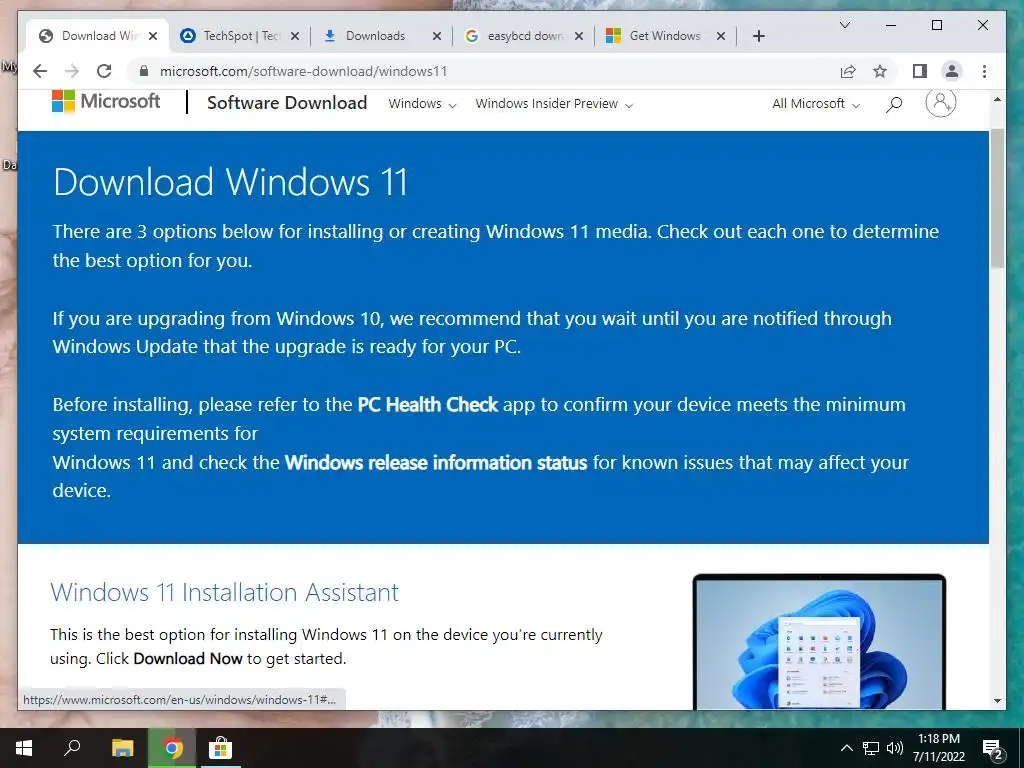
Task: Click the address bar URL
Action: [304, 71]
